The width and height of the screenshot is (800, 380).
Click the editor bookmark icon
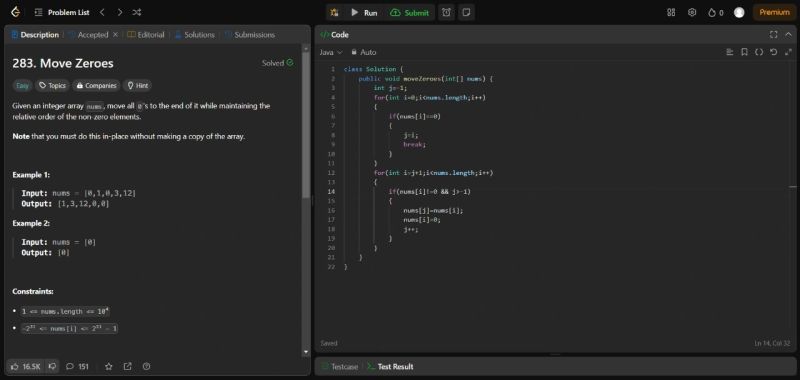(x=744, y=52)
